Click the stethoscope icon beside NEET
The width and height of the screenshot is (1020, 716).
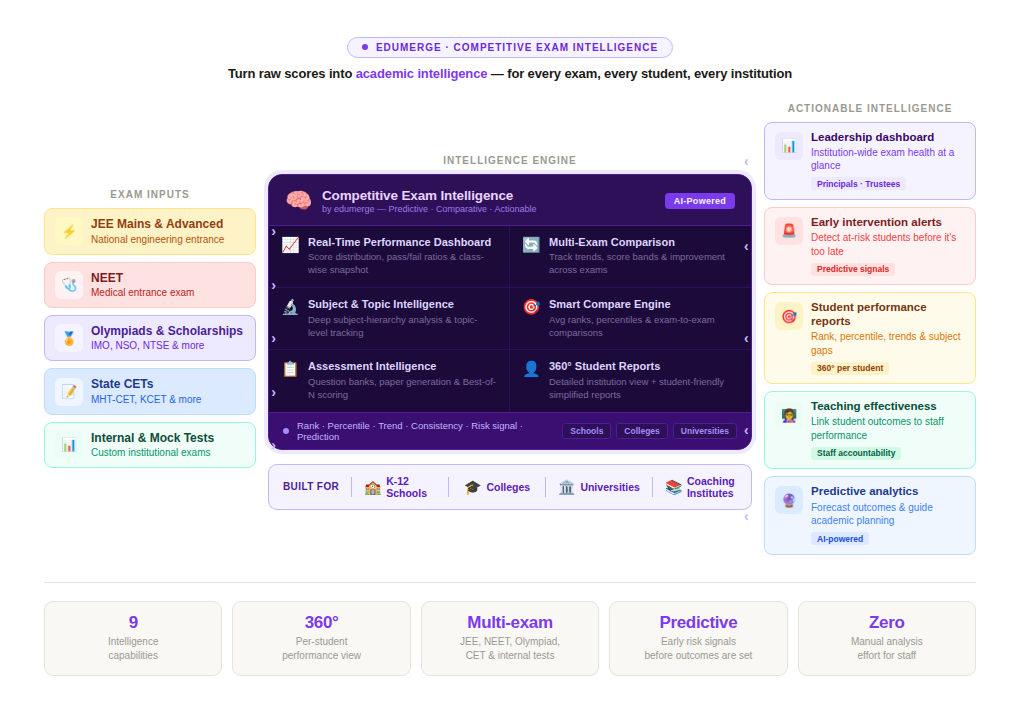point(69,285)
